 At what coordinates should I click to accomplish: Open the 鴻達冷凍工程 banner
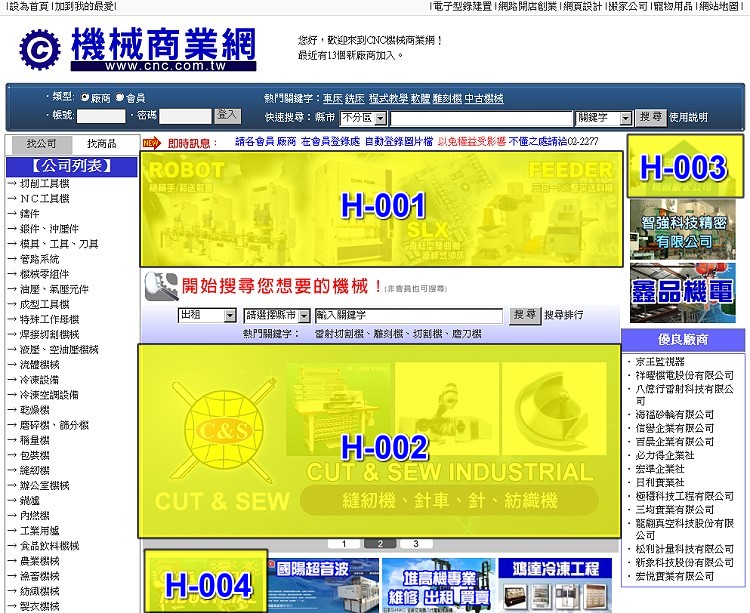coord(555,585)
